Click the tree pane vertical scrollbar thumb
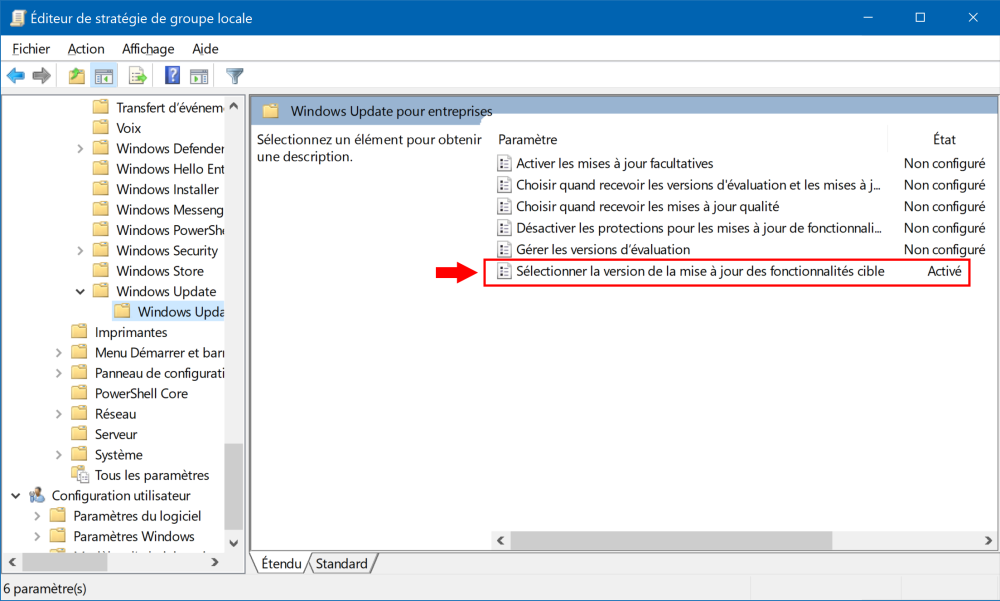 pyautogui.click(x=234, y=486)
